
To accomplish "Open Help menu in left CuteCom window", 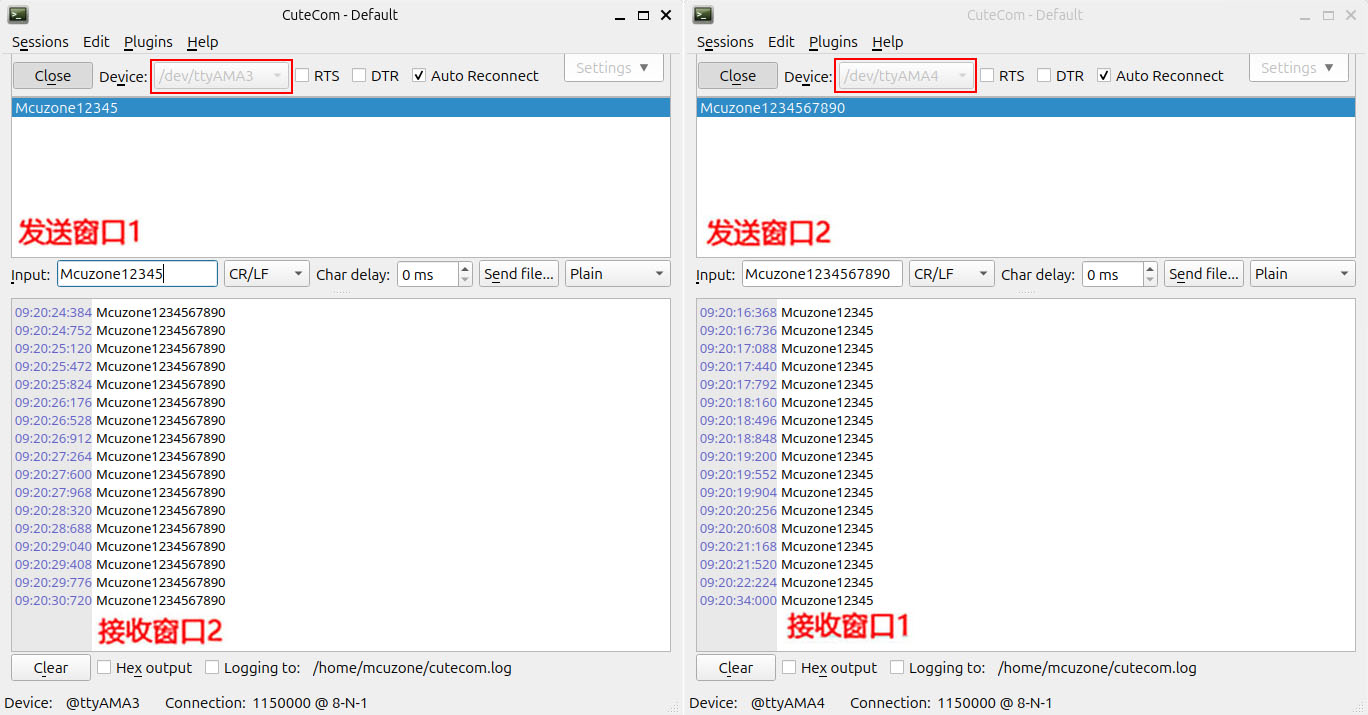I will pyautogui.click(x=203, y=42).
